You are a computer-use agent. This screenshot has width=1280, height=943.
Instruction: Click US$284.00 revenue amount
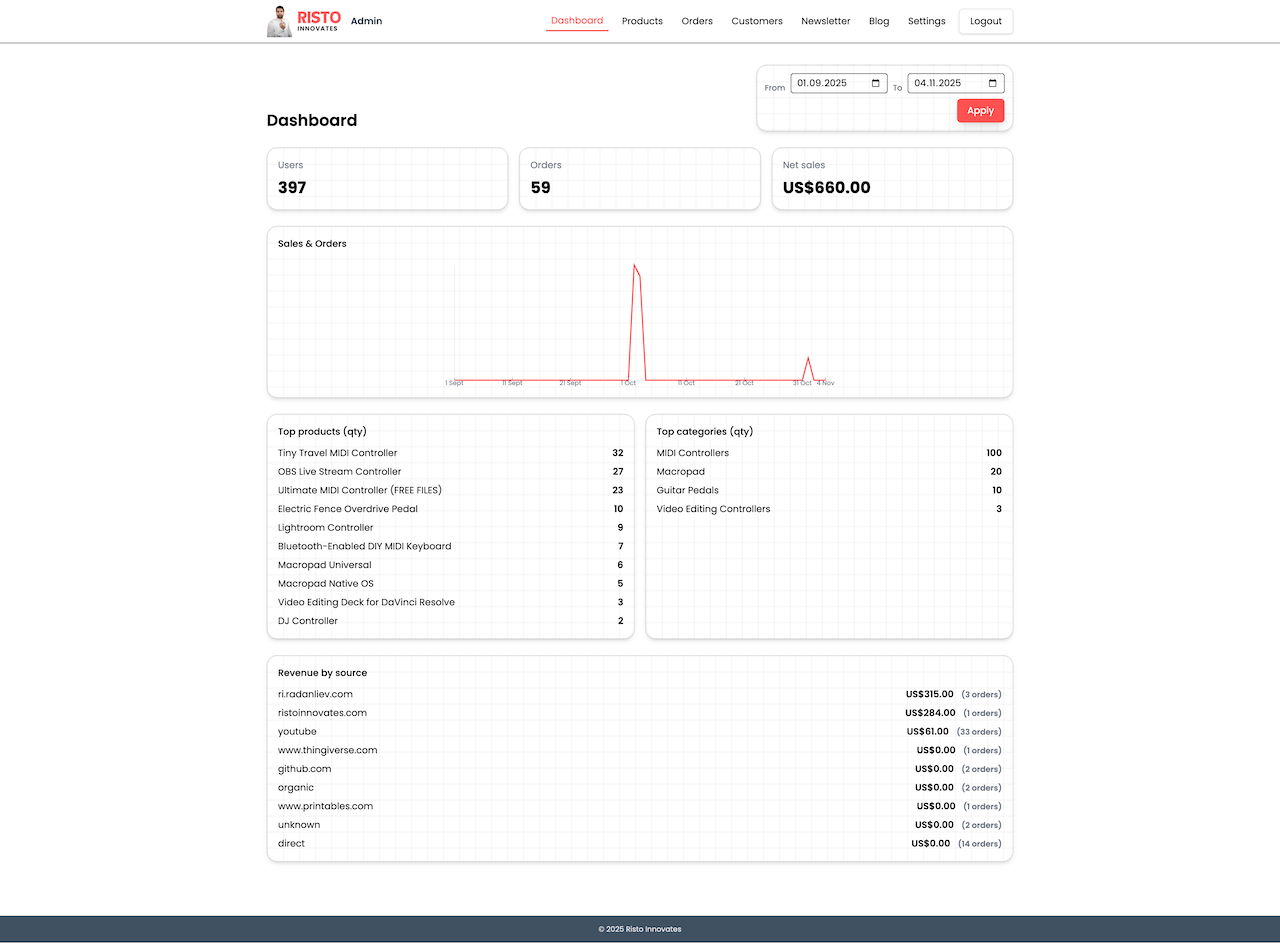coord(930,713)
